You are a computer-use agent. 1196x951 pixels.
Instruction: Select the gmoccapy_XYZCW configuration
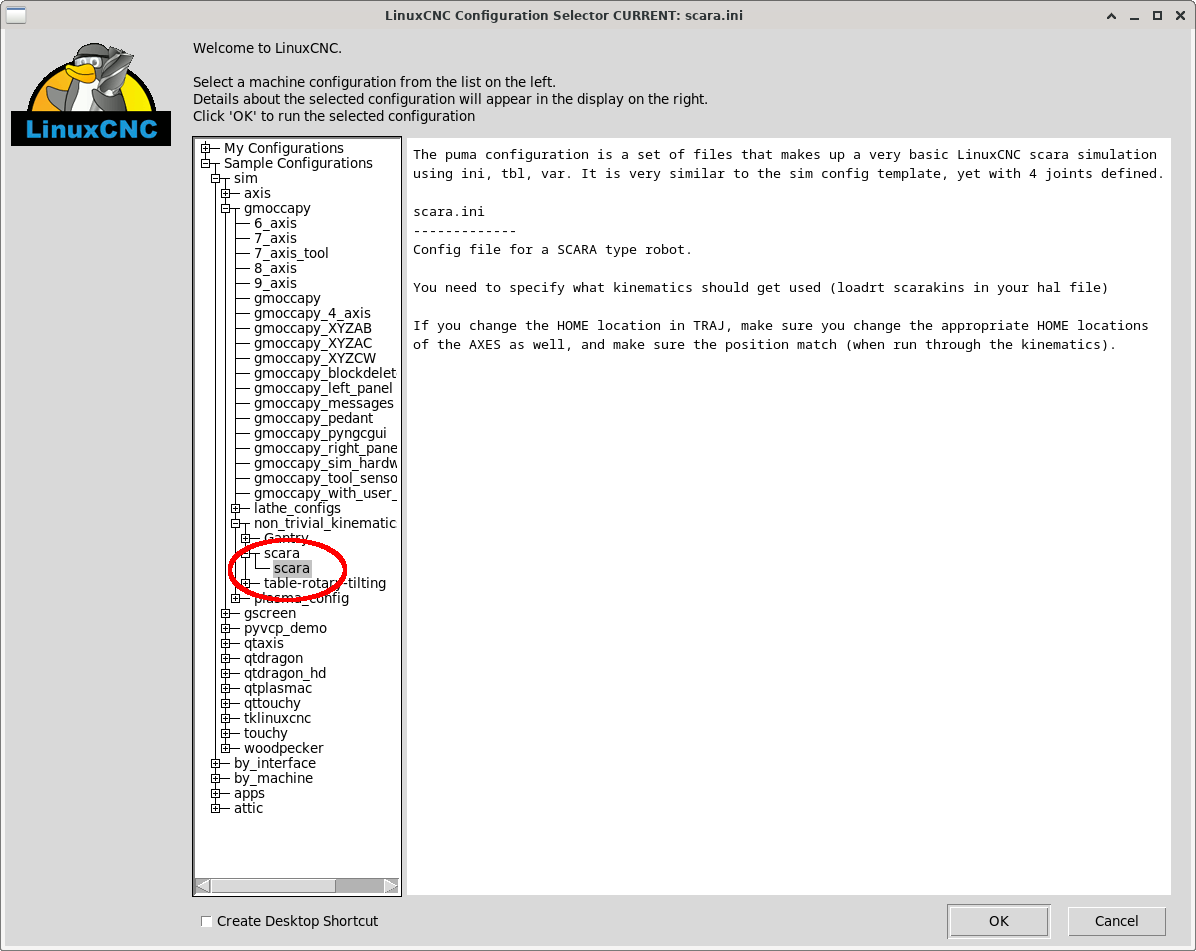[x=315, y=358]
